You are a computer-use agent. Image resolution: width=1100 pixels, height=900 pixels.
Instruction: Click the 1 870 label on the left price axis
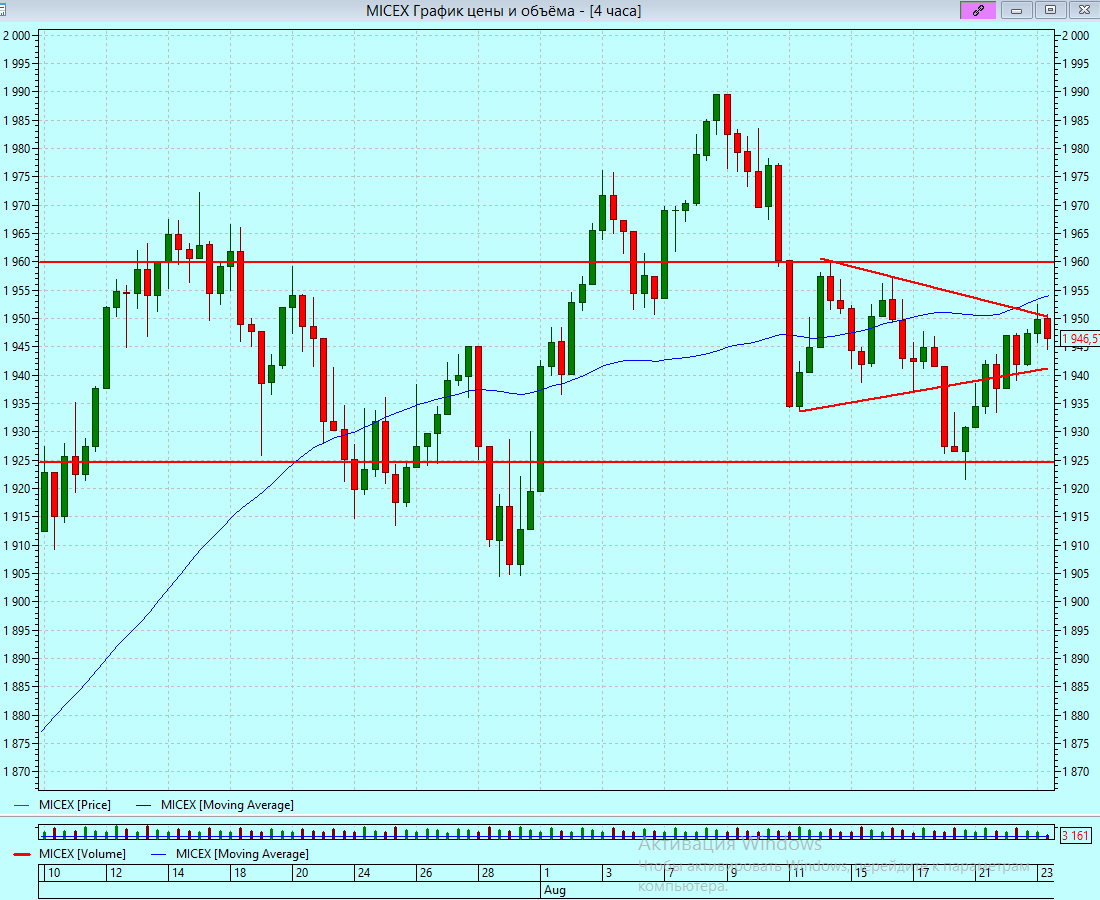point(17,772)
